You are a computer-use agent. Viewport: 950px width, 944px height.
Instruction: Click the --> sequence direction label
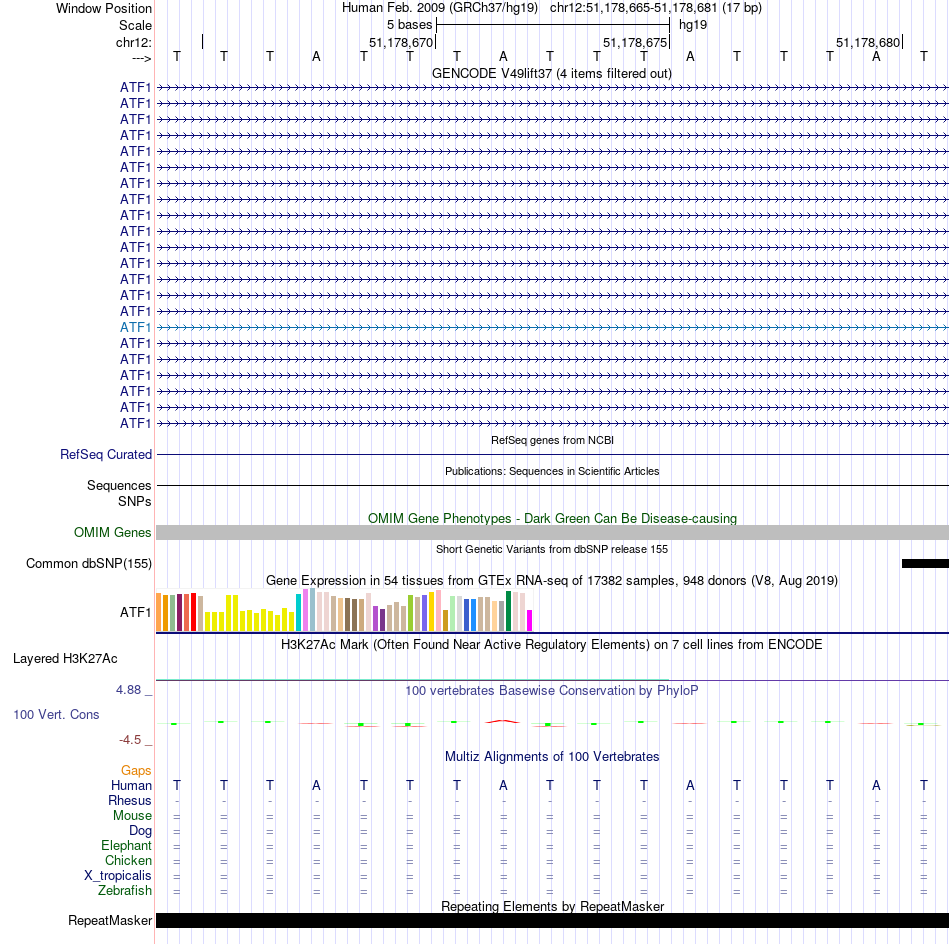(x=141, y=58)
